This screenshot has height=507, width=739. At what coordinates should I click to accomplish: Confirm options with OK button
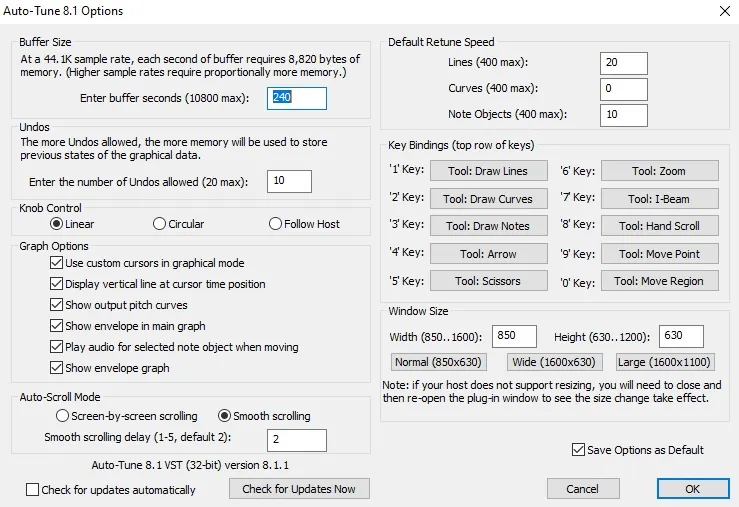click(693, 489)
